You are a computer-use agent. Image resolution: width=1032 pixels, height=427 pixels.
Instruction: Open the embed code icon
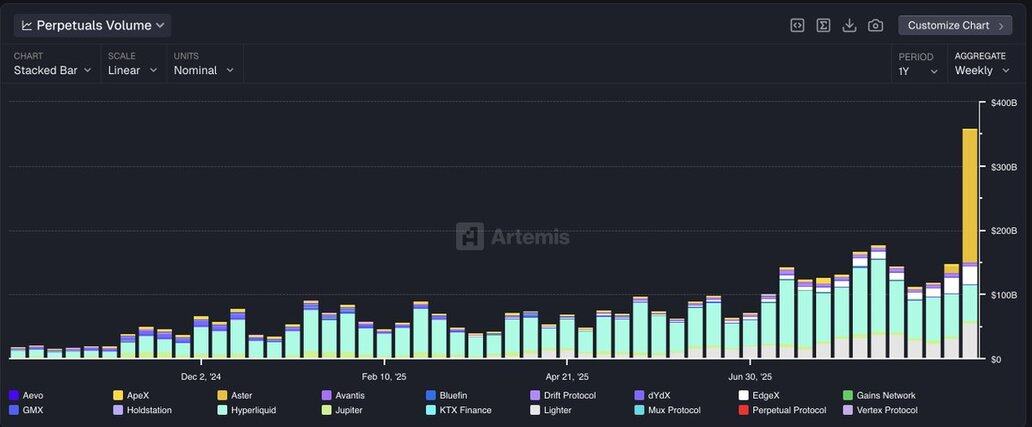797,26
